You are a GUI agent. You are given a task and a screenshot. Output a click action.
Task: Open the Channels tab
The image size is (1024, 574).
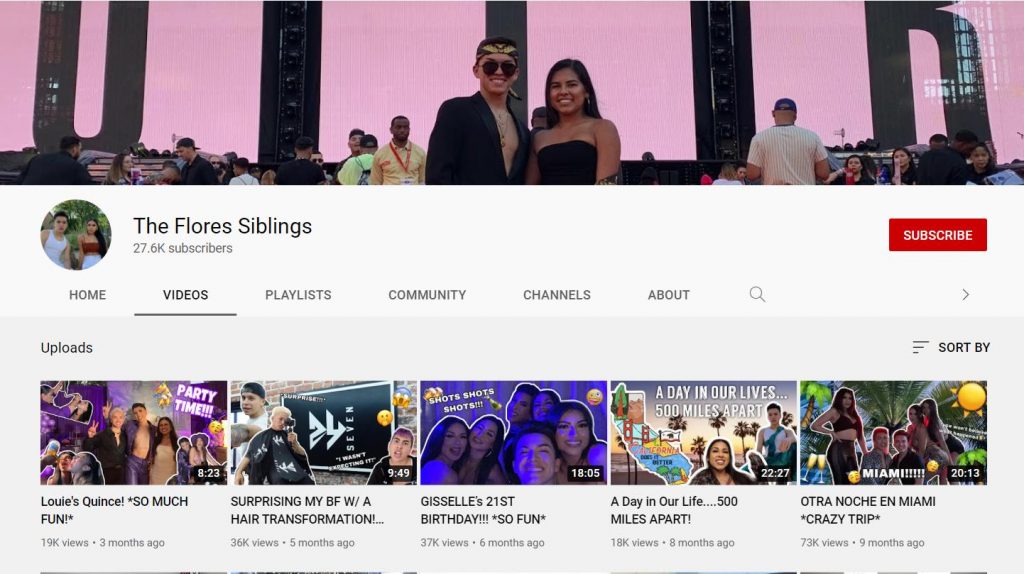click(x=556, y=295)
